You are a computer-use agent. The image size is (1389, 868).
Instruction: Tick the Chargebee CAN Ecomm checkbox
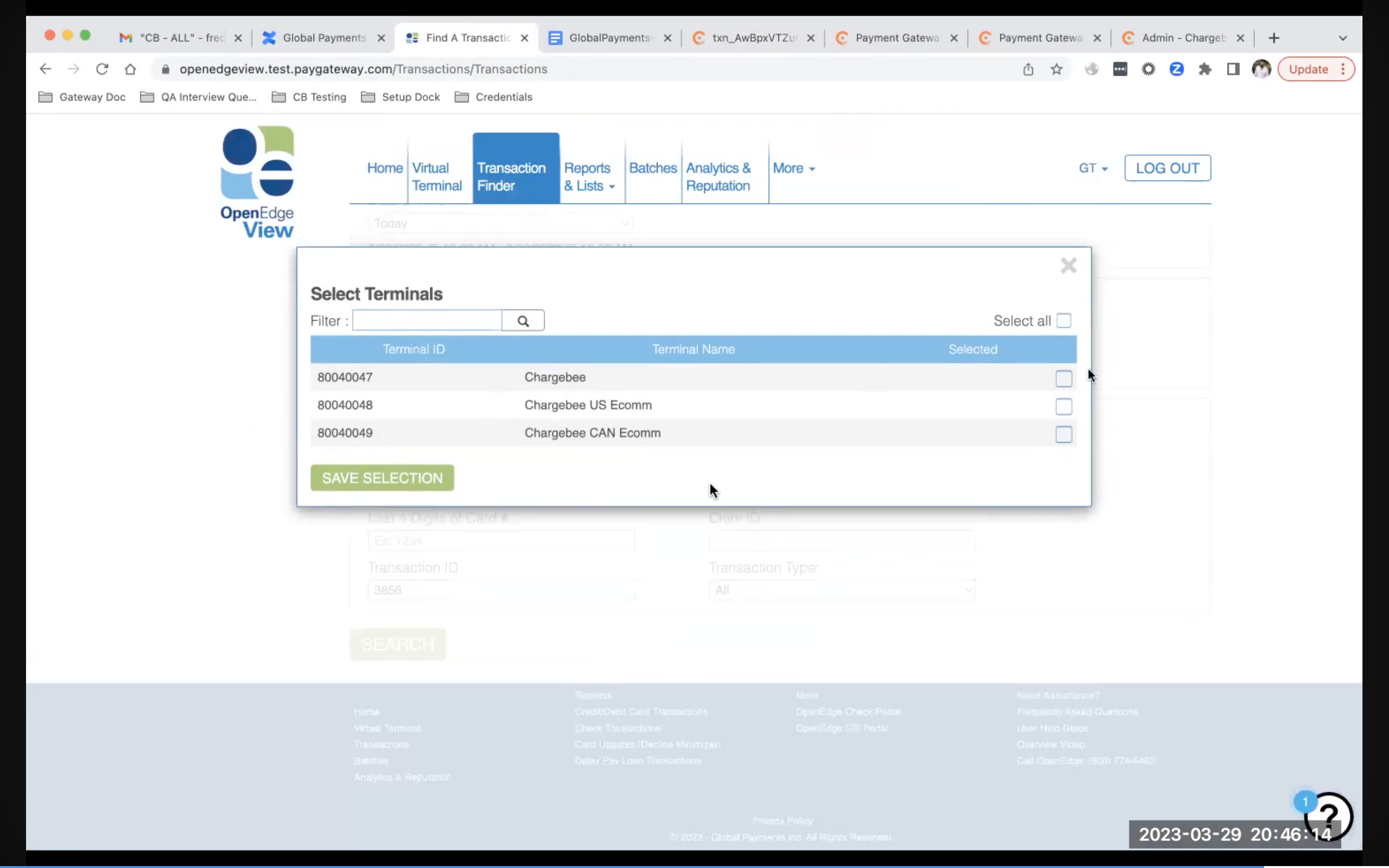[1063, 434]
